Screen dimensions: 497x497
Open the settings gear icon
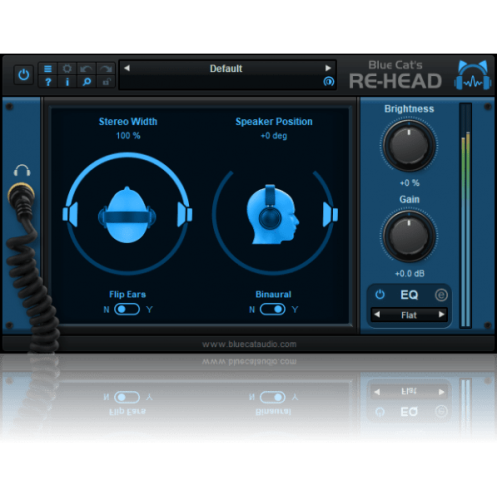(67, 69)
